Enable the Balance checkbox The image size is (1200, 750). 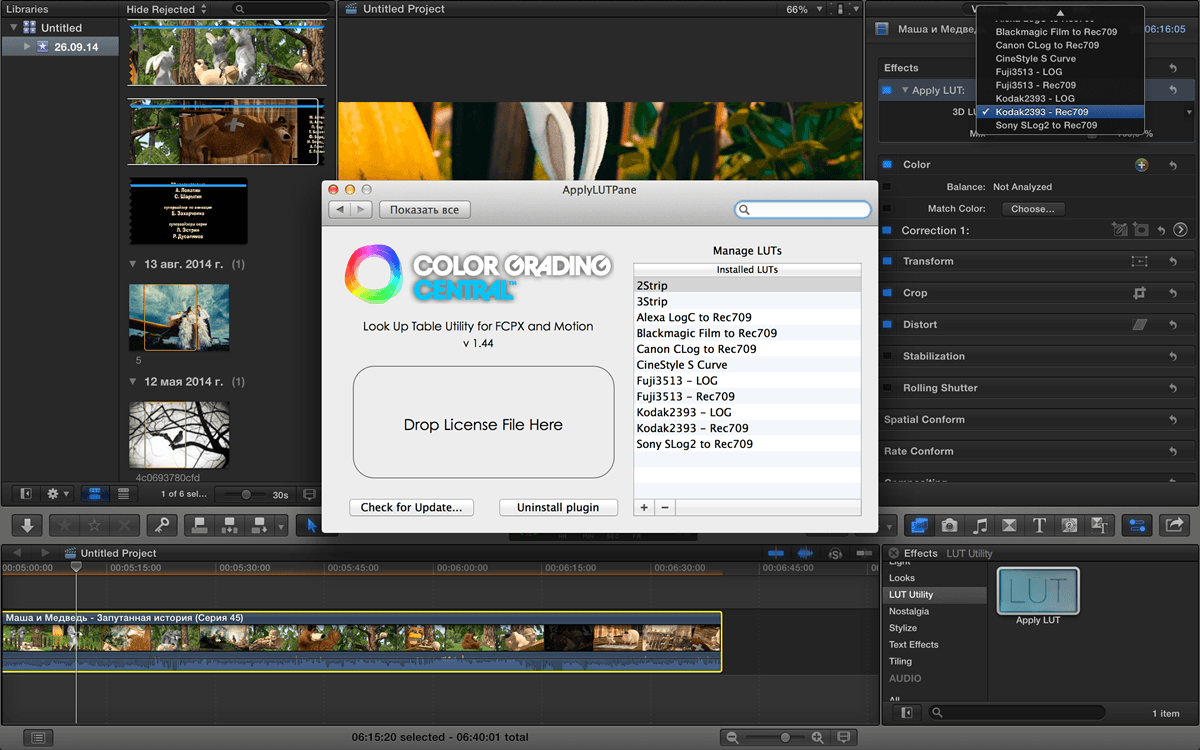pyautogui.click(x=887, y=187)
